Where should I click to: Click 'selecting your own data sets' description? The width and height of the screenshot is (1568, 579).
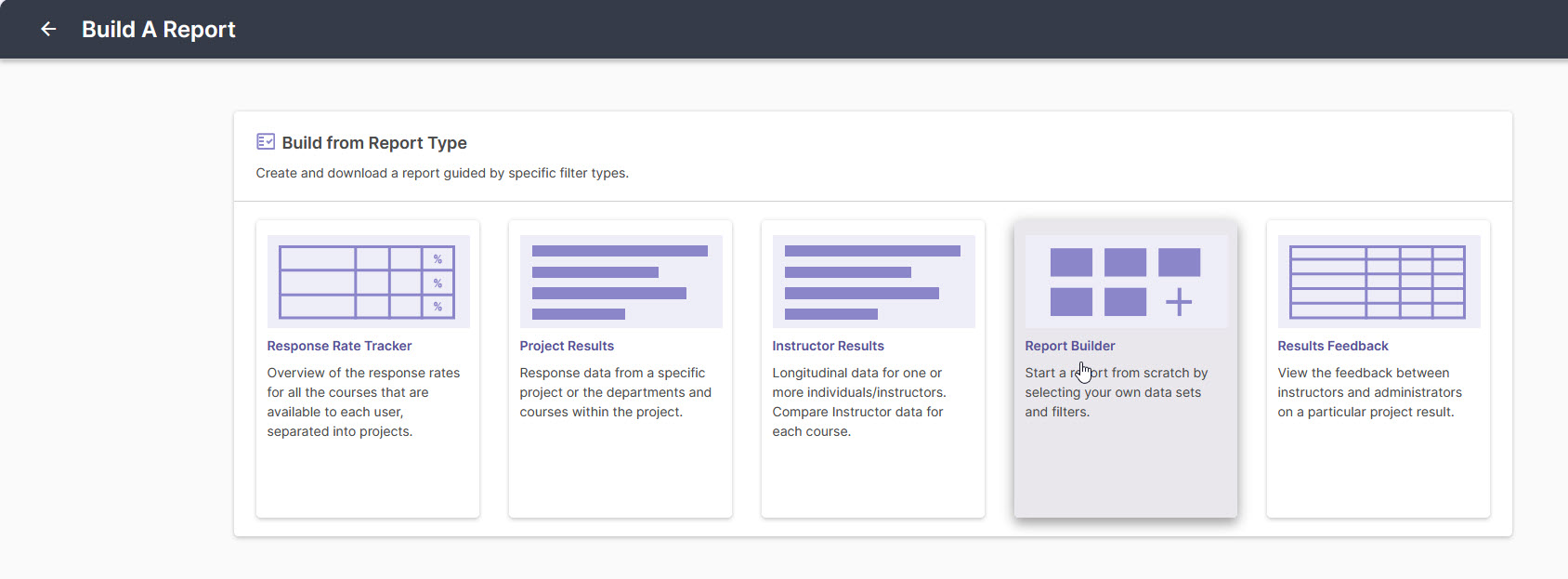coord(1113,392)
